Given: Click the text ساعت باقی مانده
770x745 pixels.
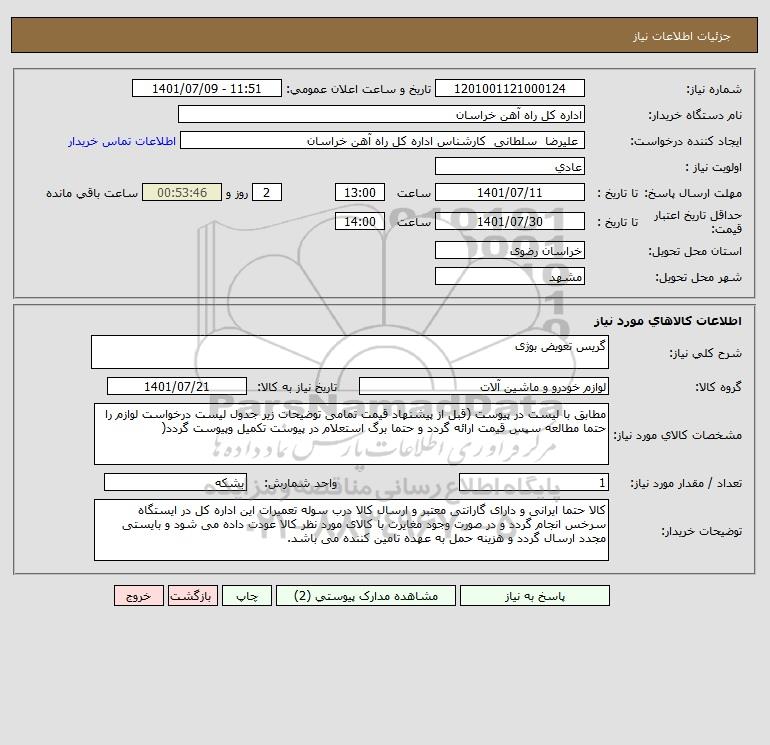Looking at the screenshot, I should coord(92,193).
